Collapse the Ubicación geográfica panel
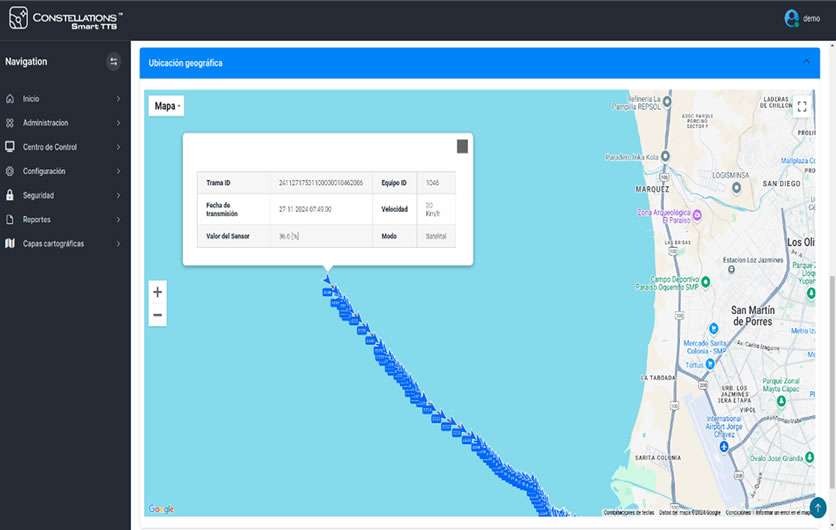This screenshot has height=530, width=836. click(x=806, y=61)
